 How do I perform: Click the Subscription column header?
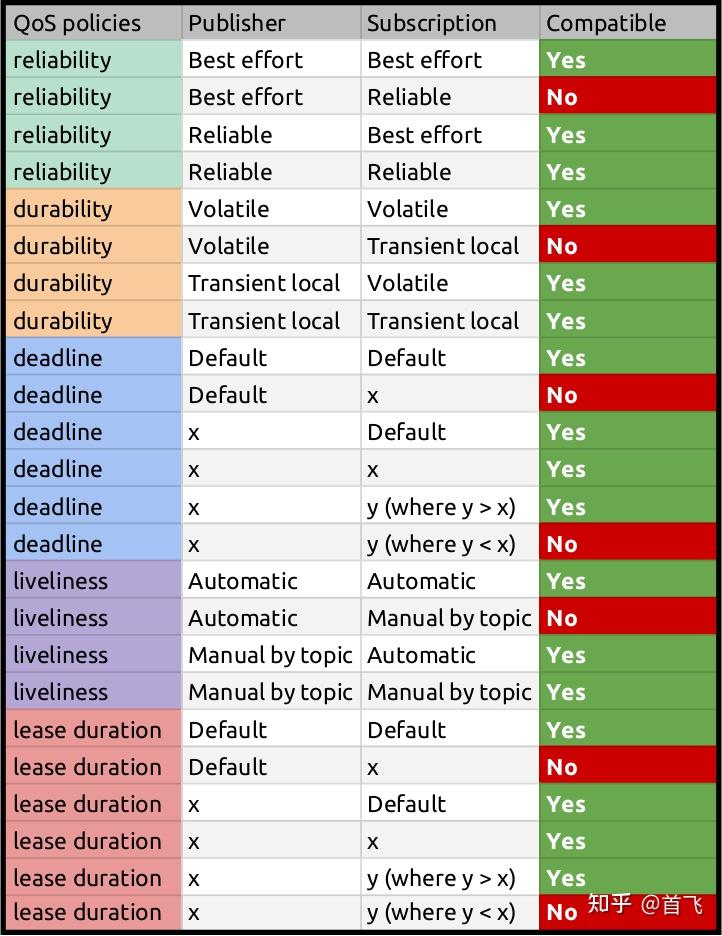tap(431, 23)
